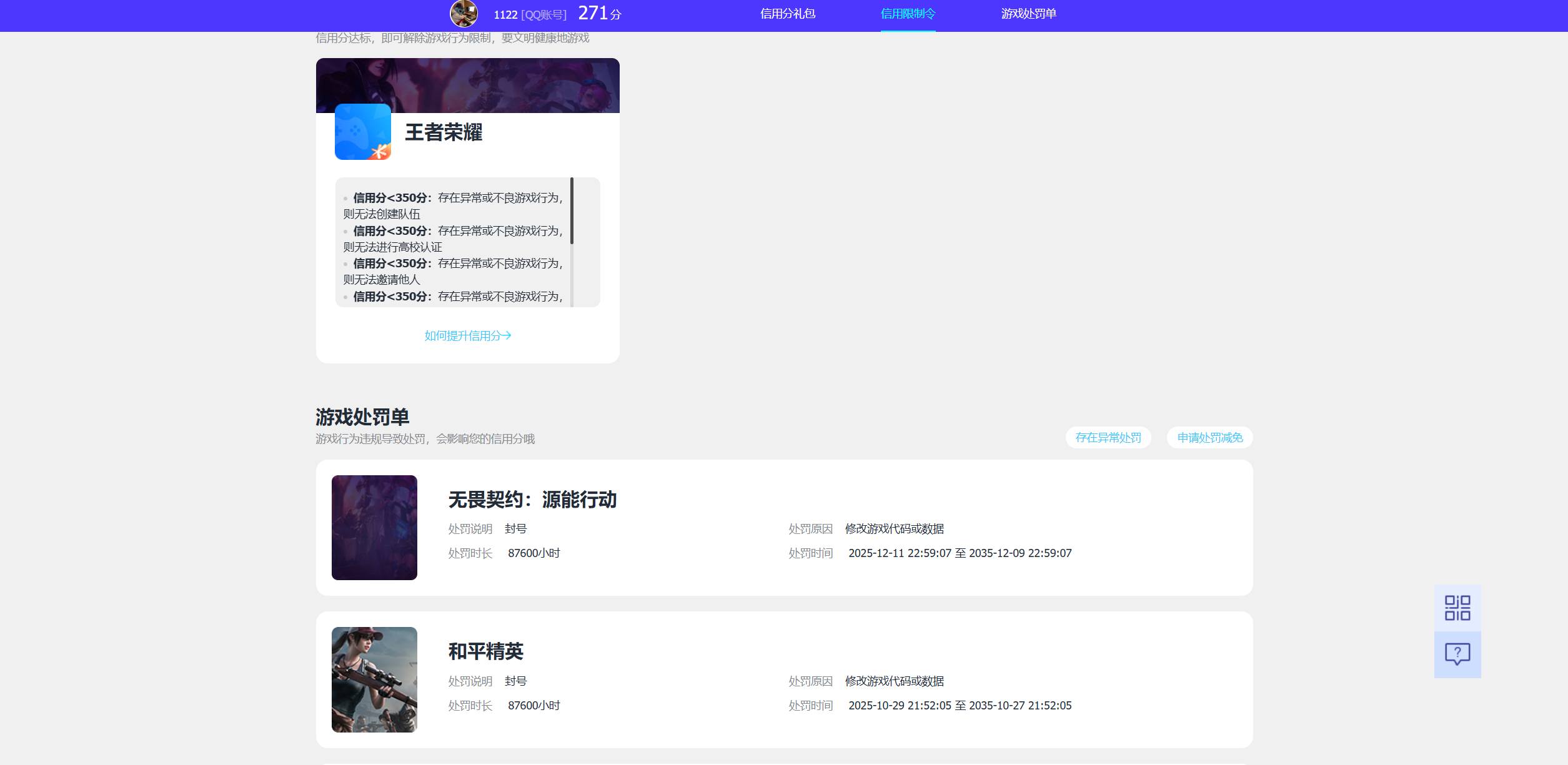Click 87600小时 duration in 和平精英 card

534,706
